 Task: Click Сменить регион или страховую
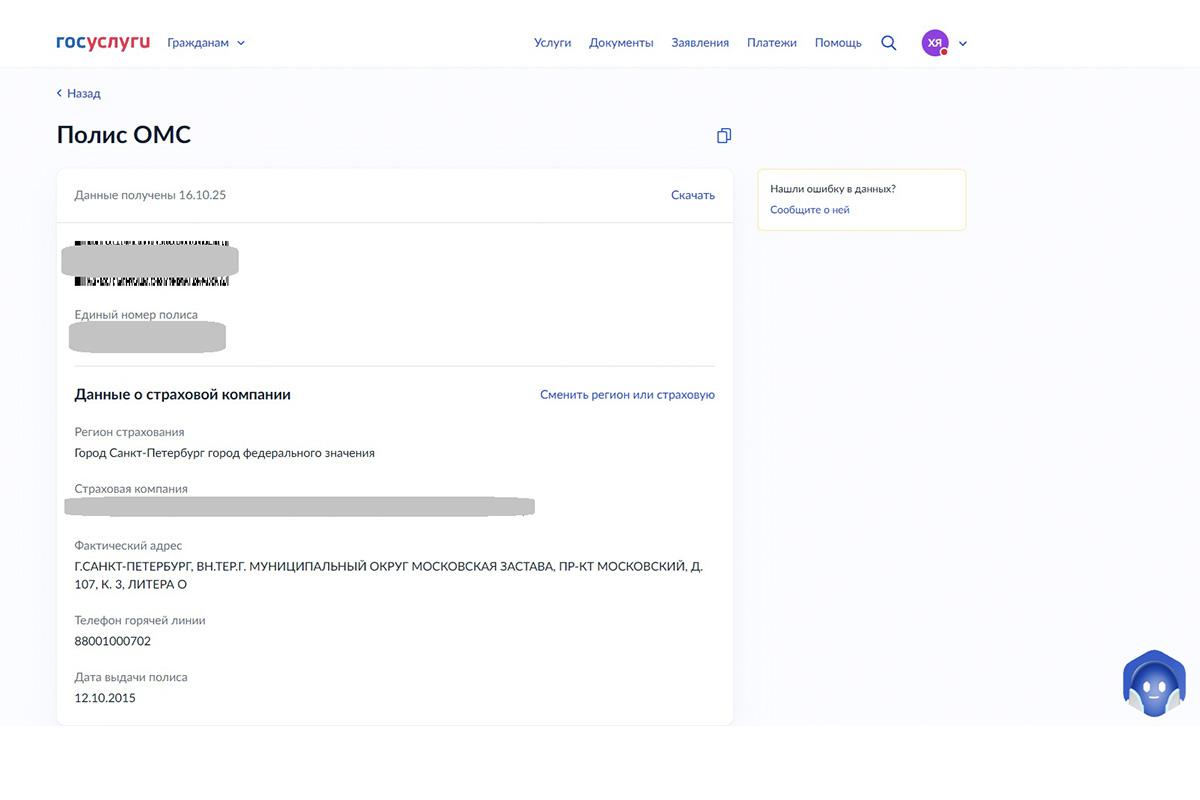click(627, 395)
